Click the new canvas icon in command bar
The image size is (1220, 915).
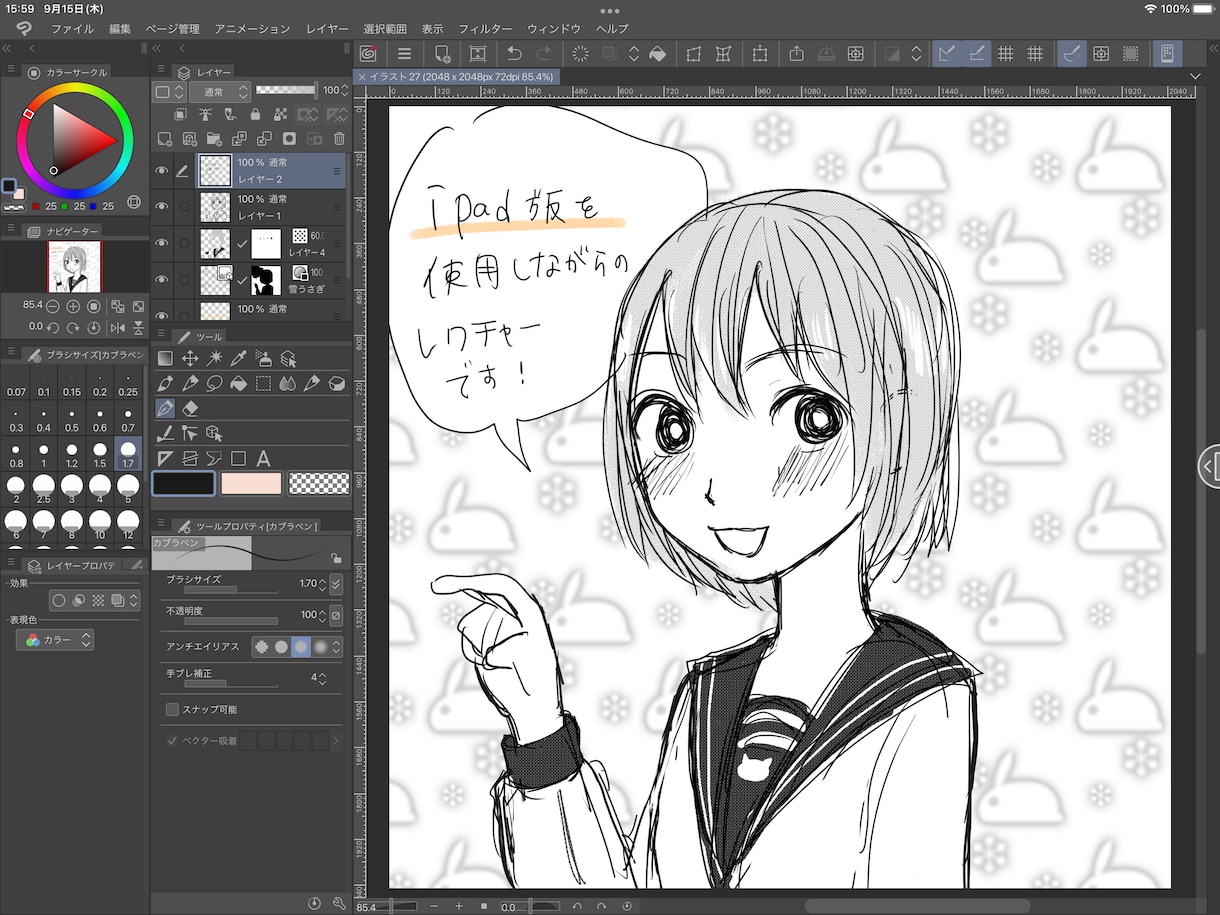click(x=441, y=54)
